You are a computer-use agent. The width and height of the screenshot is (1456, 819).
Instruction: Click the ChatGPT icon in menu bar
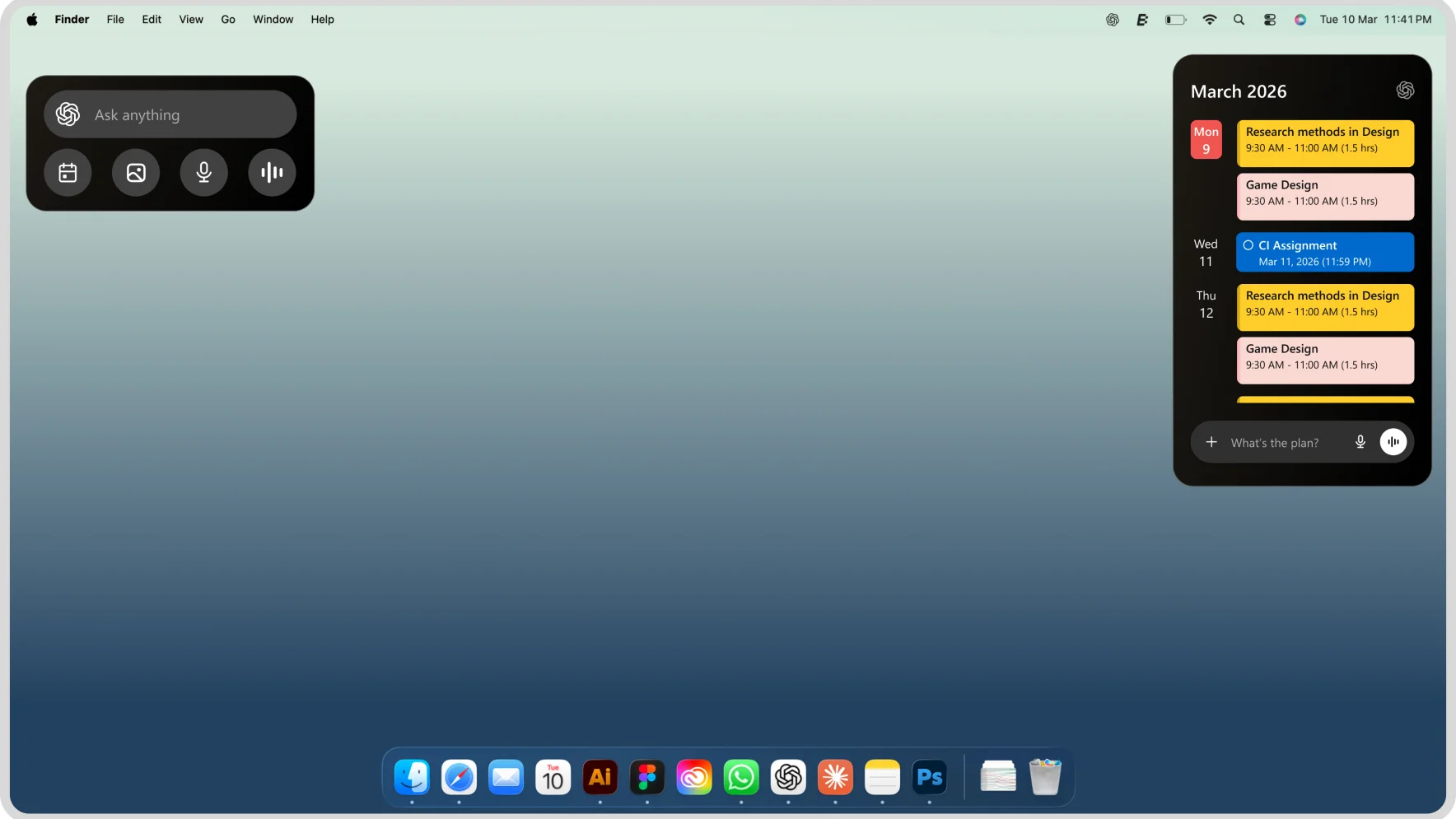point(1113,19)
